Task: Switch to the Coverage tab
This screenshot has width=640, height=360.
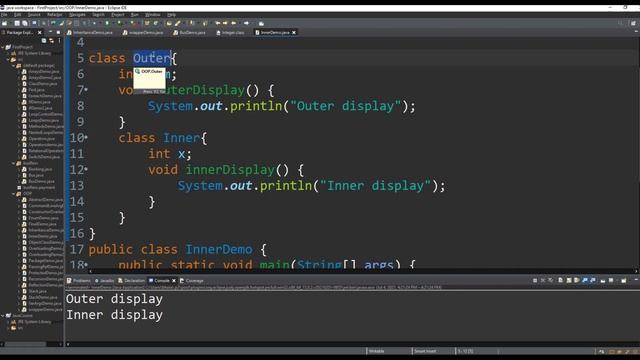Action: (x=191, y=280)
